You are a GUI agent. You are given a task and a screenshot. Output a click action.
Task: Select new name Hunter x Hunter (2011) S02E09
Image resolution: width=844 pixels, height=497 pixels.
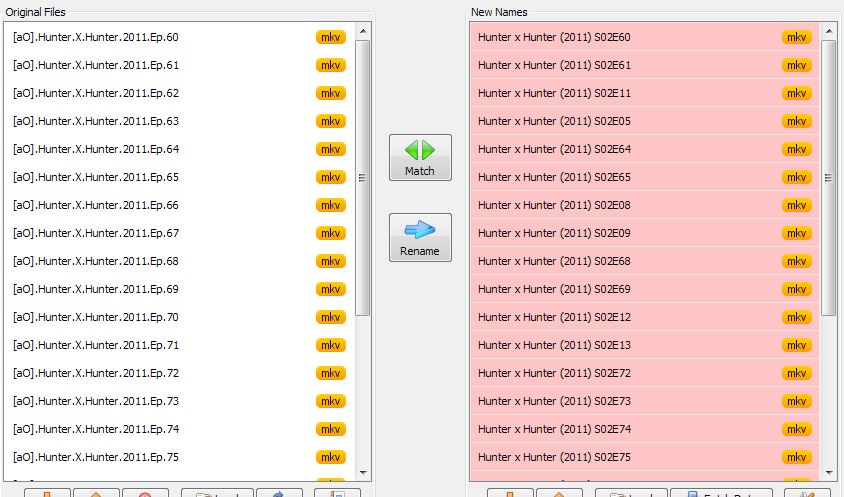645,233
